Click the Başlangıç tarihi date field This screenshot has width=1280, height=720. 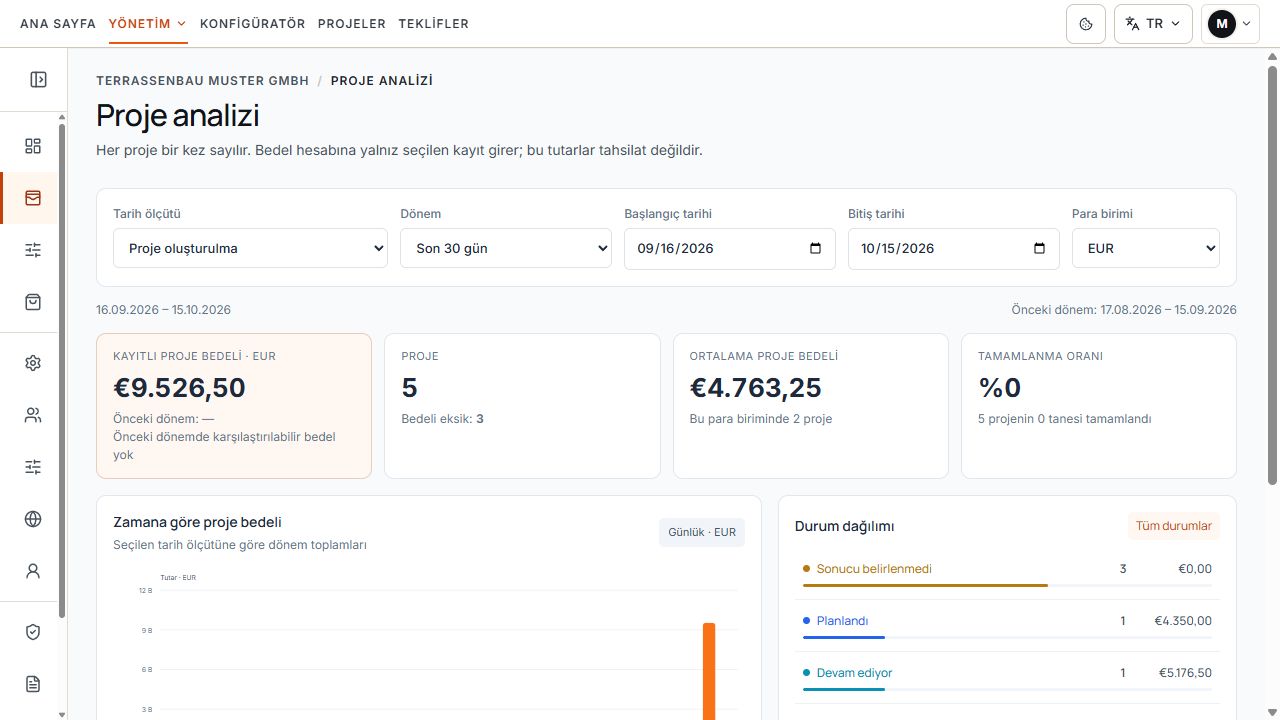click(x=730, y=249)
